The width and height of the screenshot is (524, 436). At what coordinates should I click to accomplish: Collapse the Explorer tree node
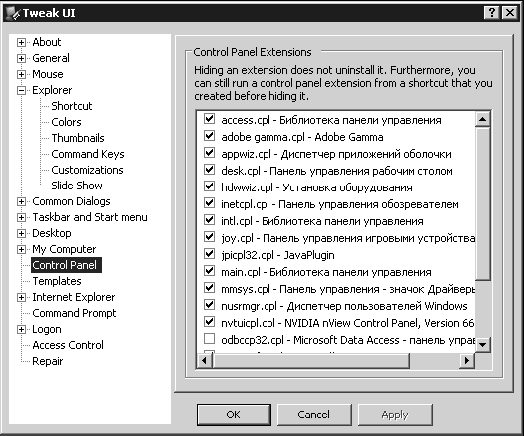[x=21, y=90]
